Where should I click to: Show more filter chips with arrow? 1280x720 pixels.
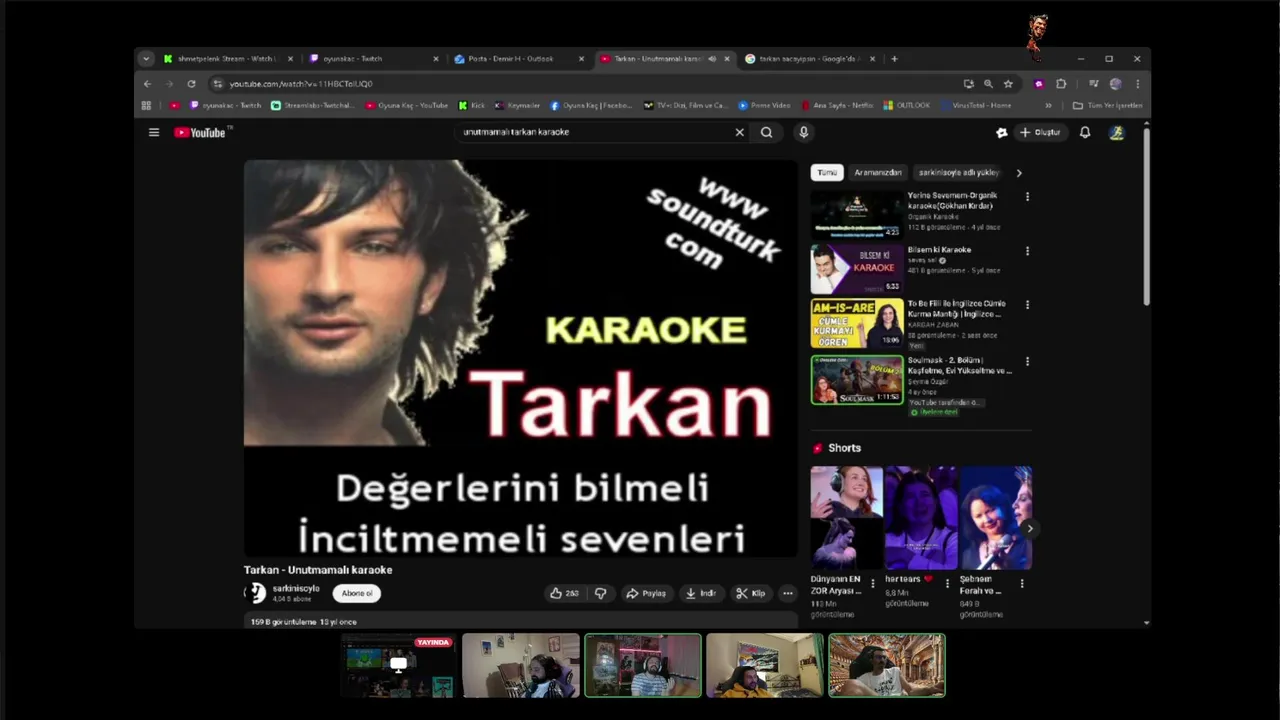click(x=1019, y=172)
